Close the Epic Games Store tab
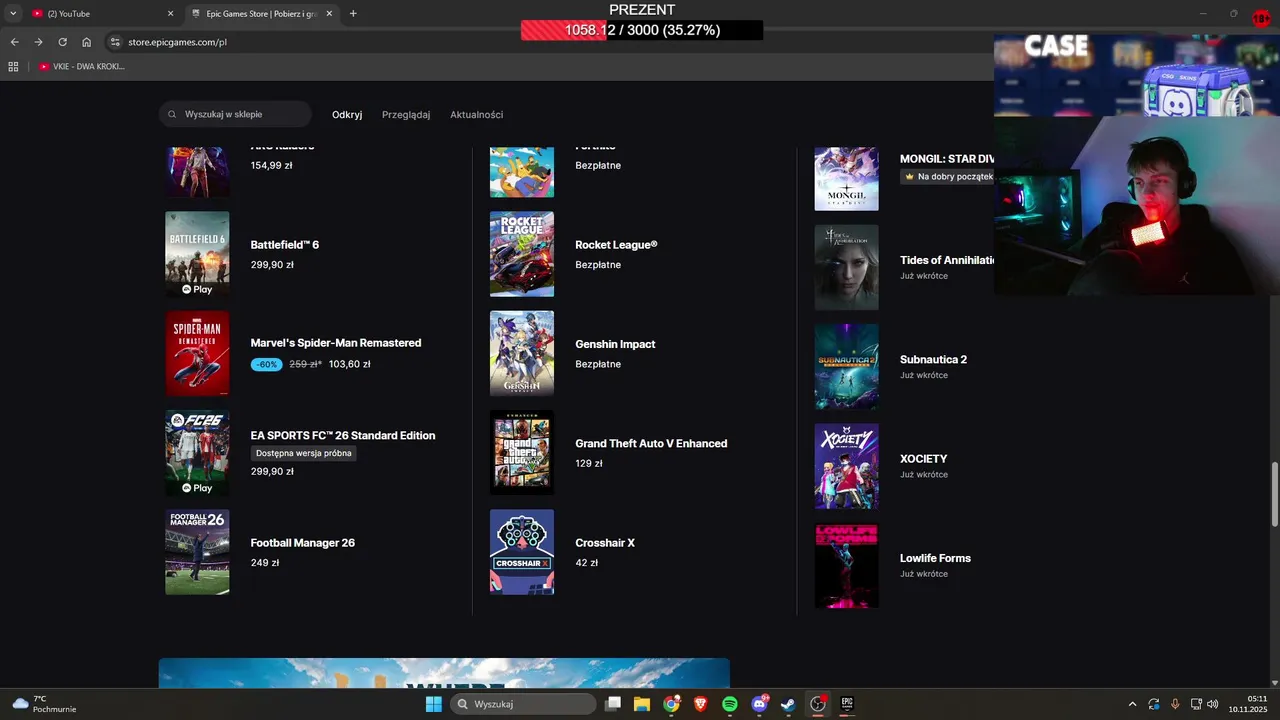Viewport: 1280px width, 720px height. 329,14
